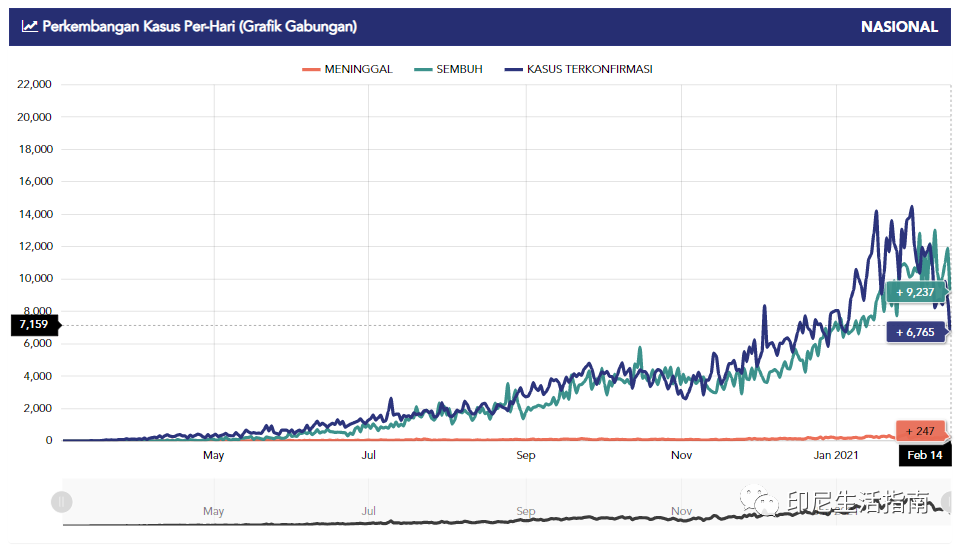Click the NASIONAL label in header
This screenshot has height=545, width=961.
[899, 27]
